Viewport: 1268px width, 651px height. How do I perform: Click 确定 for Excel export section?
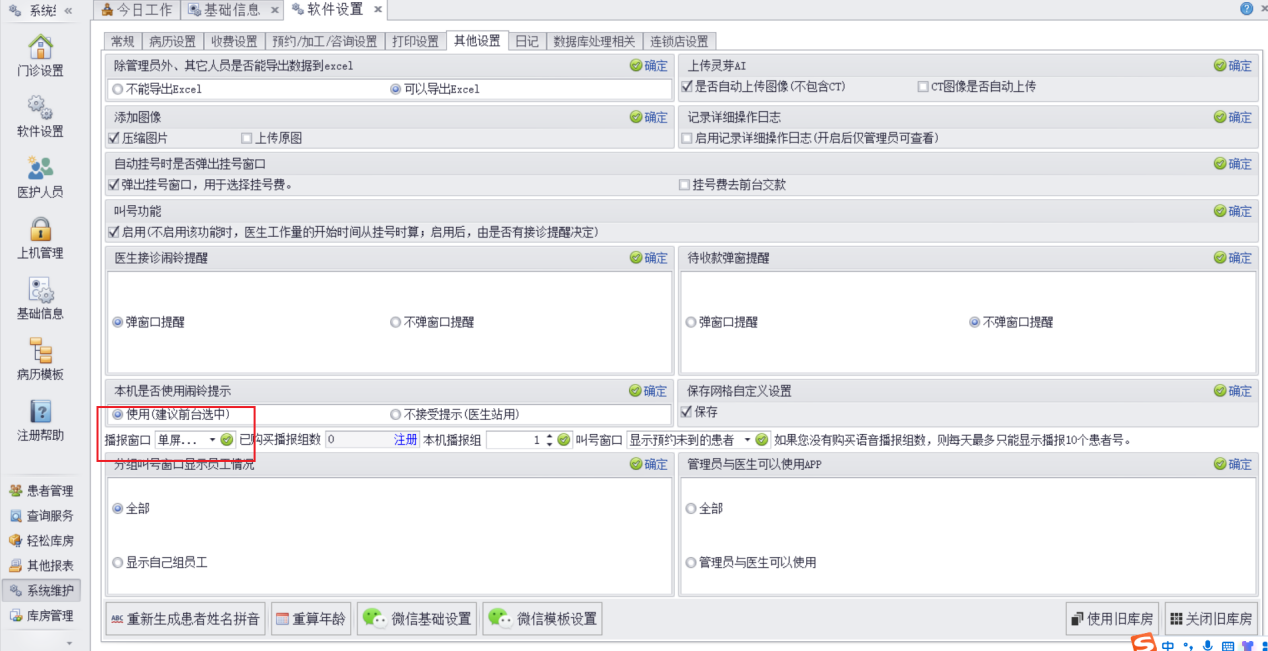coord(649,65)
